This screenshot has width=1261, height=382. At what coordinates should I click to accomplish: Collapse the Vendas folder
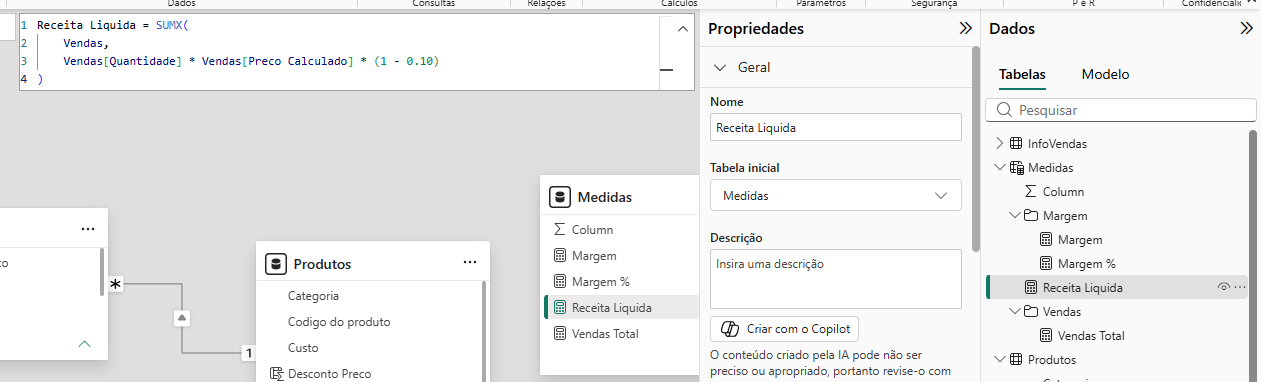(x=1016, y=312)
